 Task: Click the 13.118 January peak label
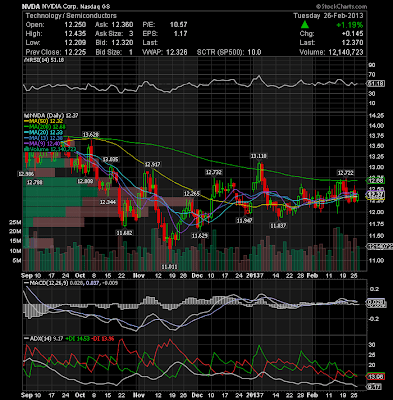coord(259,156)
